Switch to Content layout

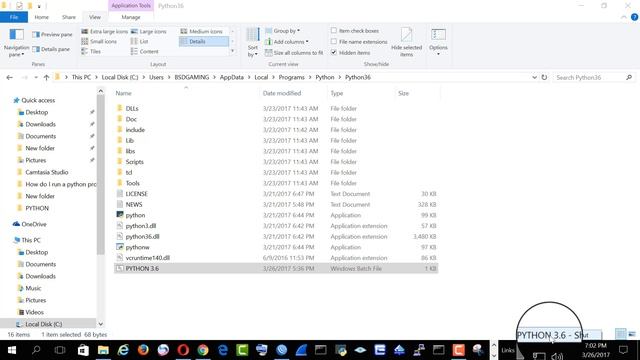pos(144,51)
